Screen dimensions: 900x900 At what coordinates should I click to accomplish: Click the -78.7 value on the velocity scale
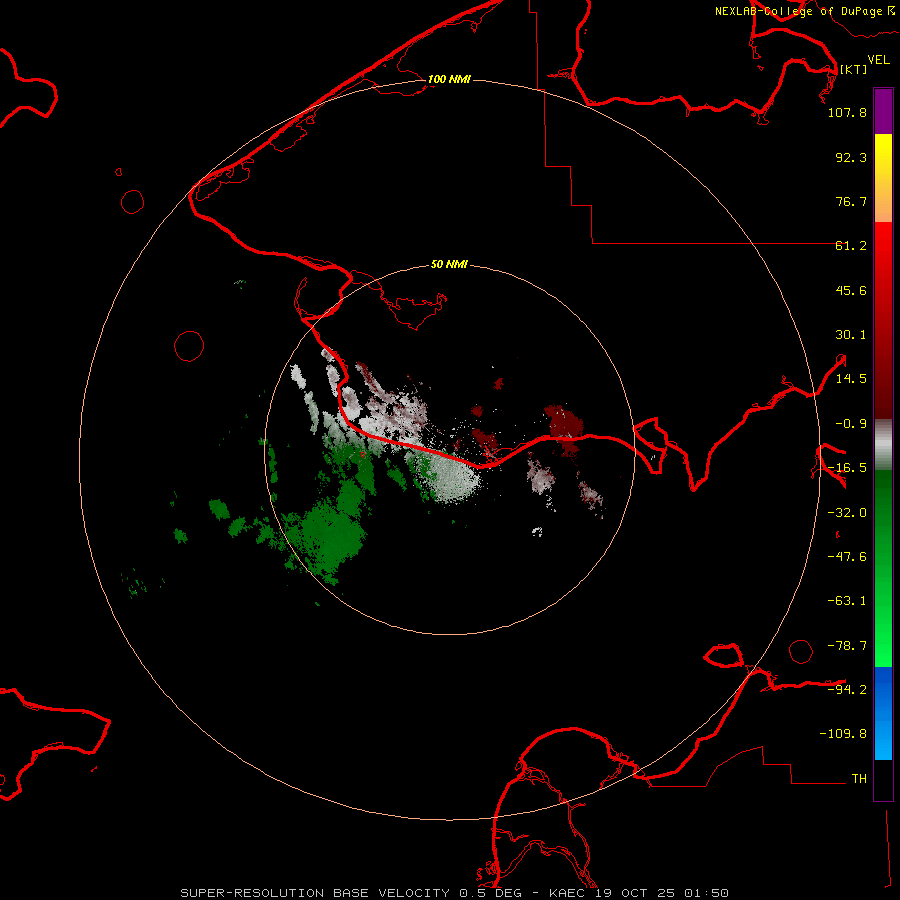click(847, 646)
